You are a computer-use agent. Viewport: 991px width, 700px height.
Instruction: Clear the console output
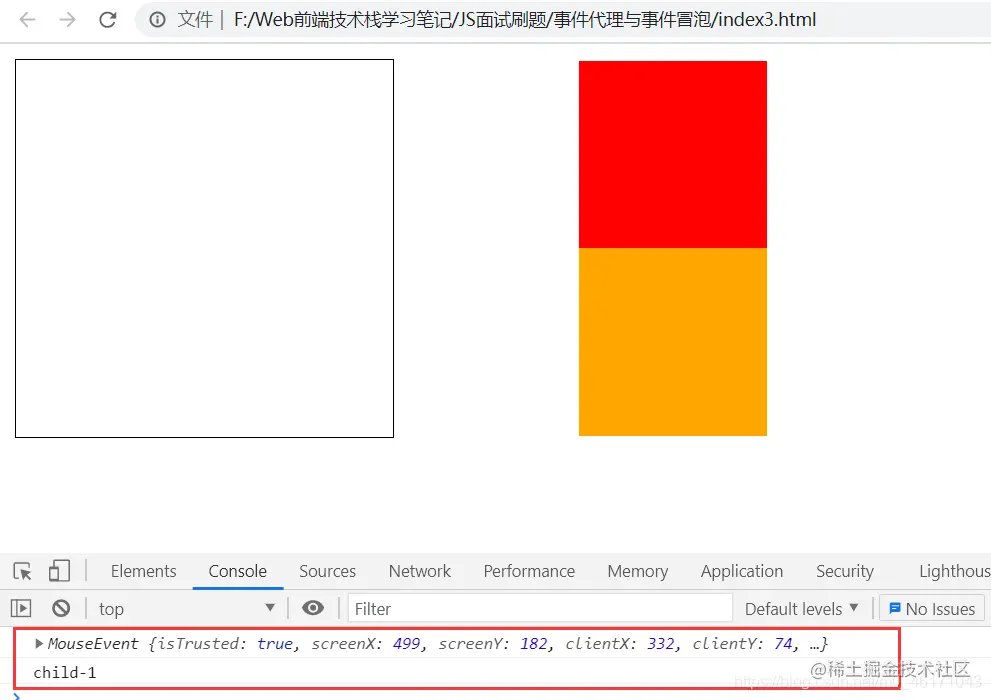tap(61, 608)
